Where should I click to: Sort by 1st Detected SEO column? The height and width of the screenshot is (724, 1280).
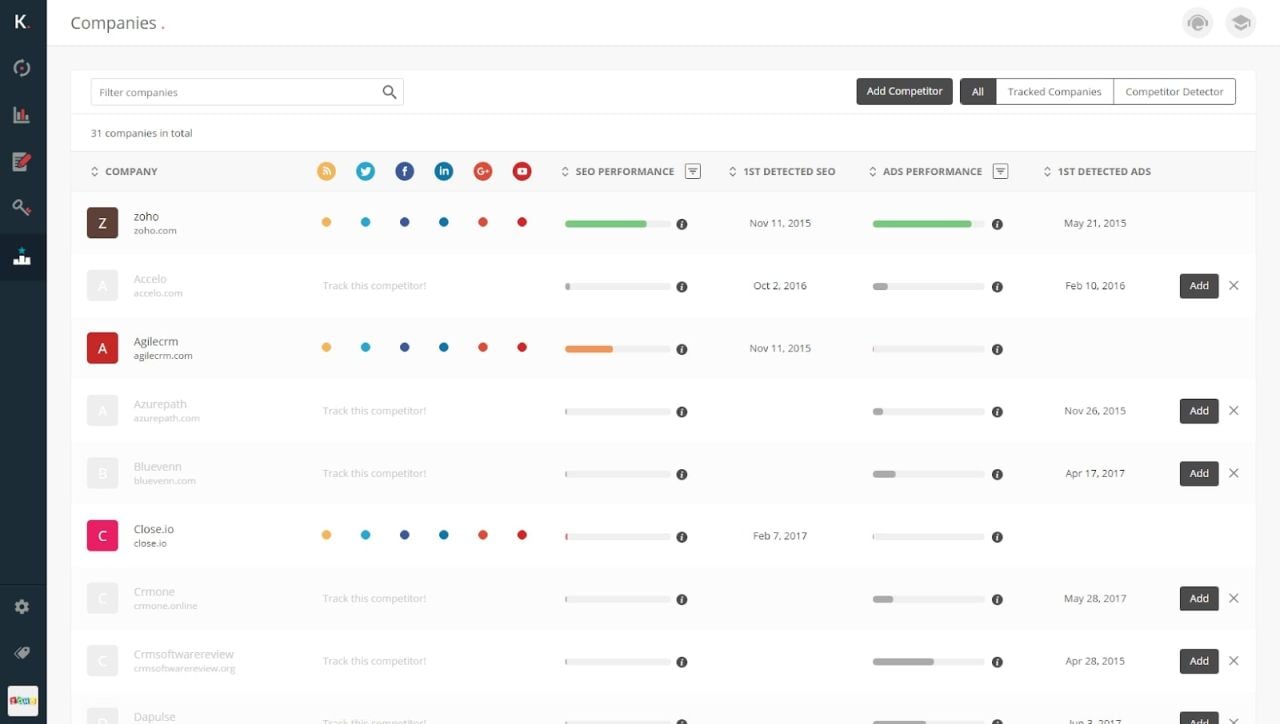(x=782, y=172)
